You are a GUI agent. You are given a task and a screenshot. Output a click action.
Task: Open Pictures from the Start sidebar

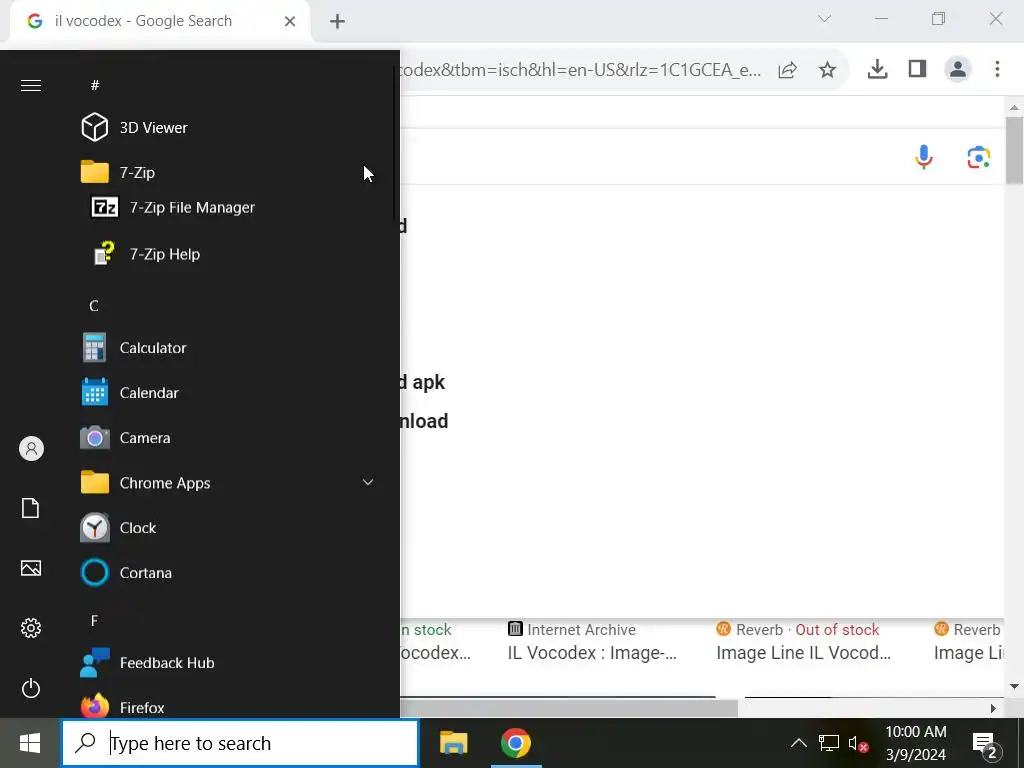31,568
